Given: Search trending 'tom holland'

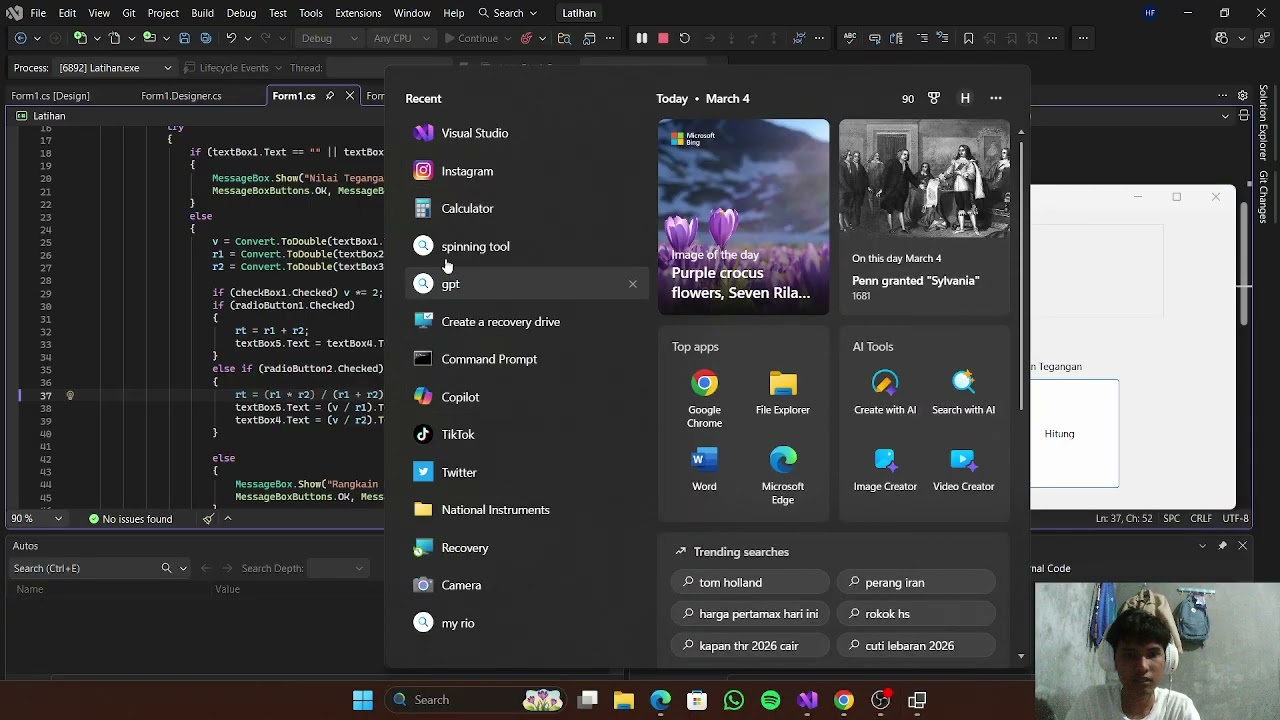Looking at the screenshot, I should coord(750,583).
